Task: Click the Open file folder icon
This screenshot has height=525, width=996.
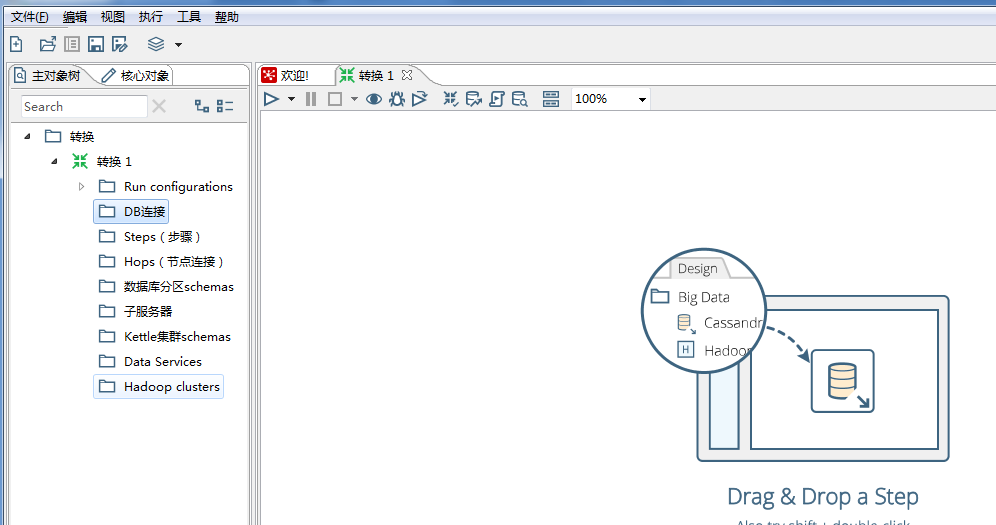Action: coord(48,44)
